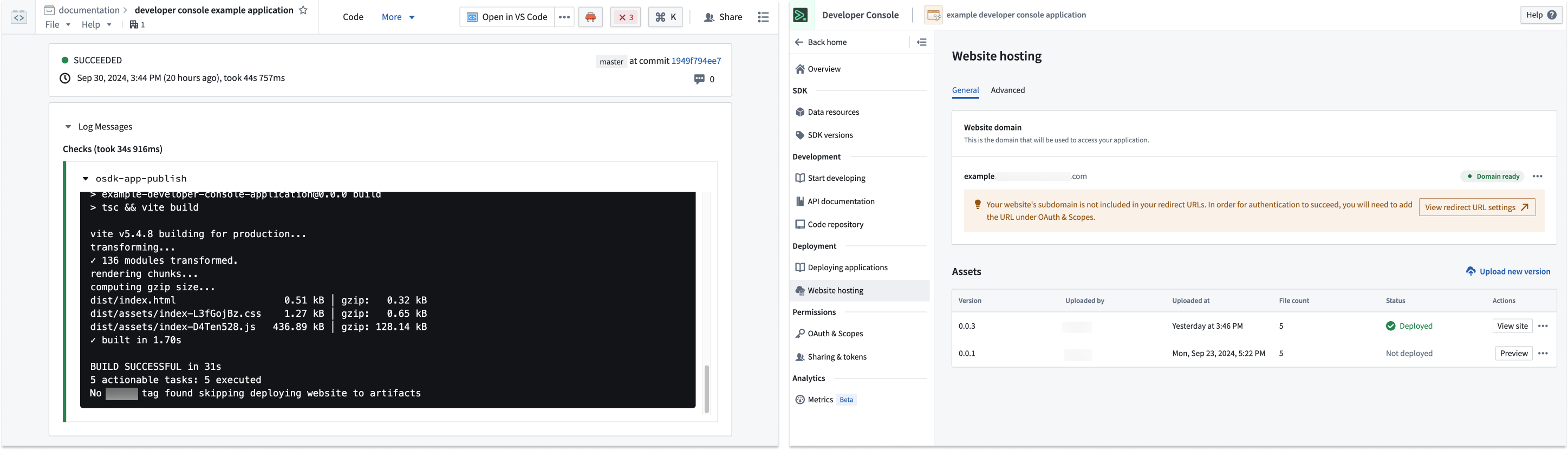Click the branches indicator showing 1
The height and width of the screenshot is (450, 1568).
pyautogui.click(x=138, y=25)
